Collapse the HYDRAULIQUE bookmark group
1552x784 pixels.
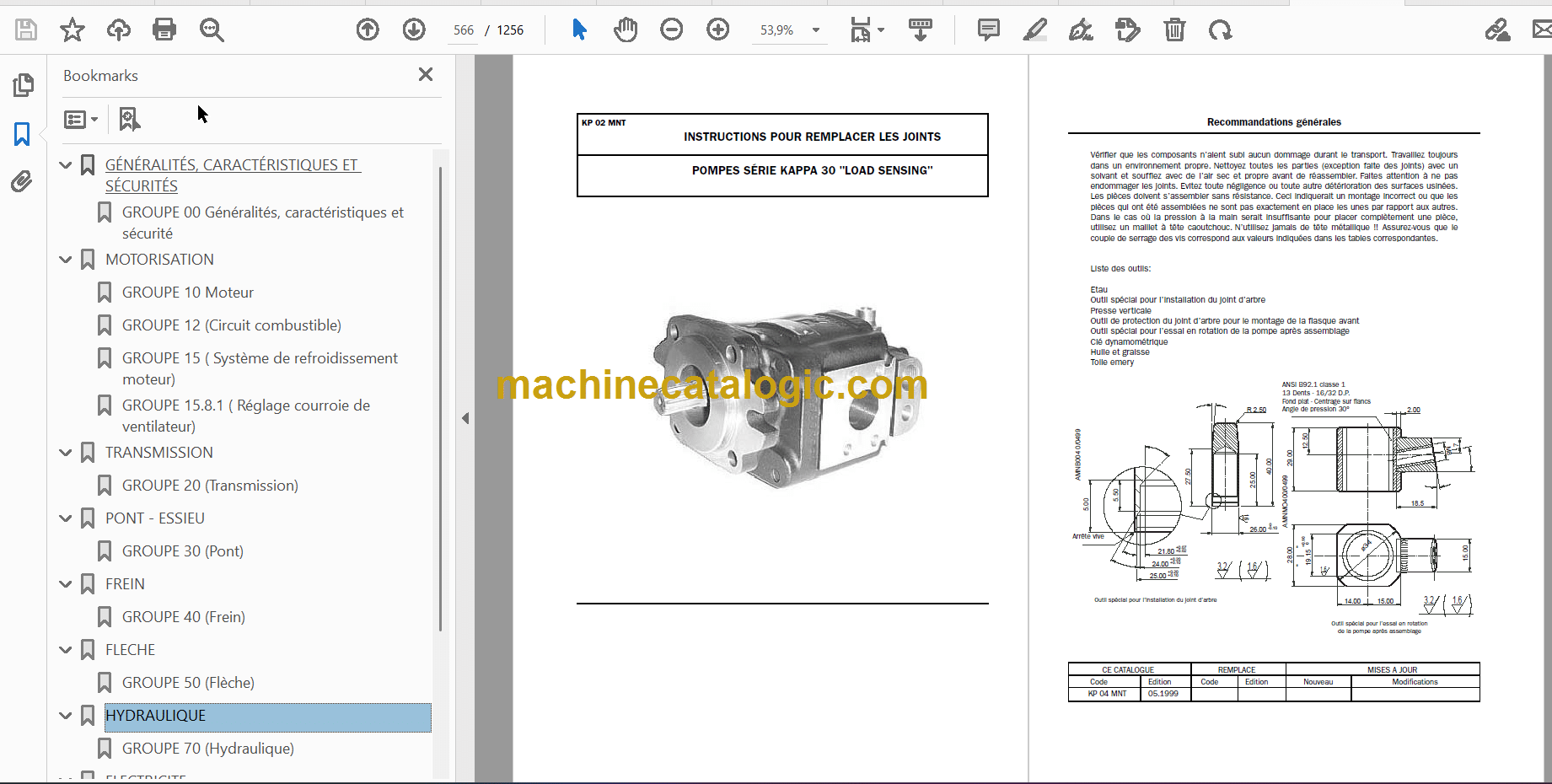[x=66, y=716]
